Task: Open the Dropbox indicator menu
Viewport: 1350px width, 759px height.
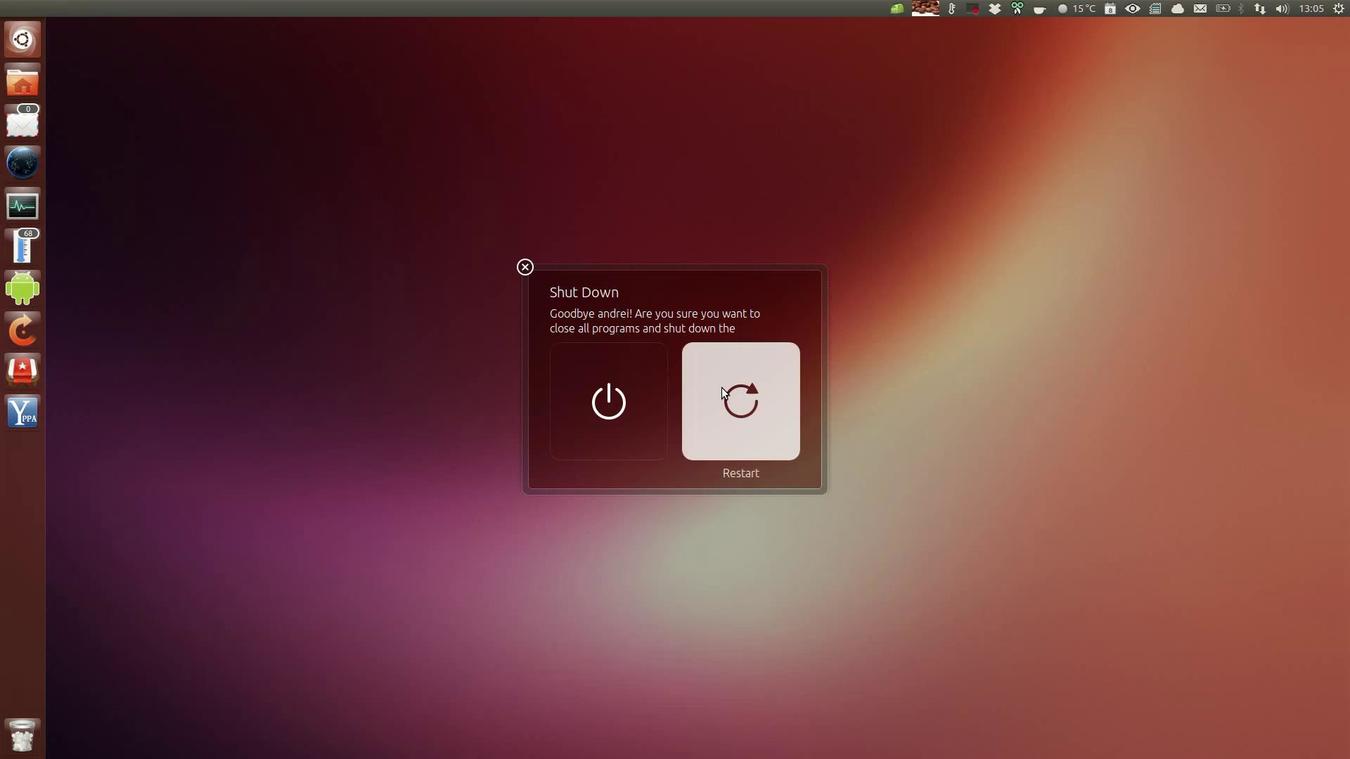Action: click(x=995, y=9)
